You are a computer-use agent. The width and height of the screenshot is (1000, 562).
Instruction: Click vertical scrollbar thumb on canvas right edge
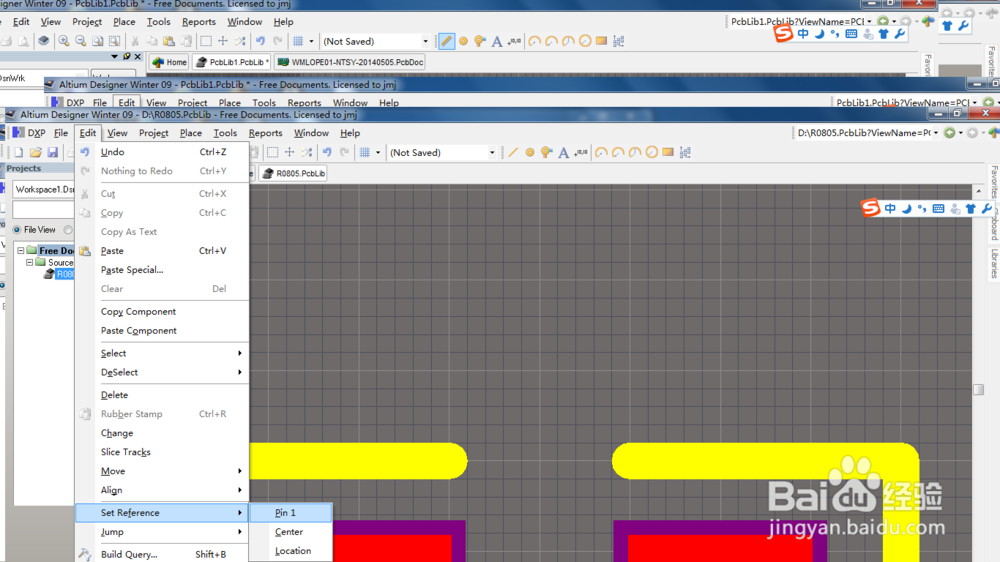coord(978,389)
